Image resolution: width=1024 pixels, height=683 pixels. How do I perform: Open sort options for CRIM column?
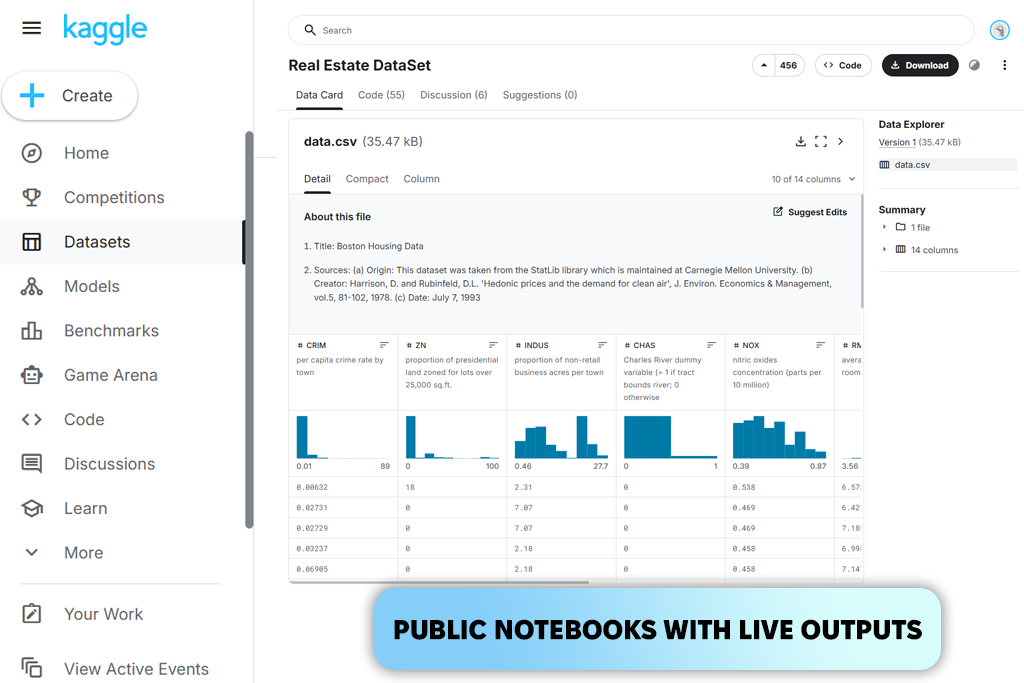click(x=384, y=345)
